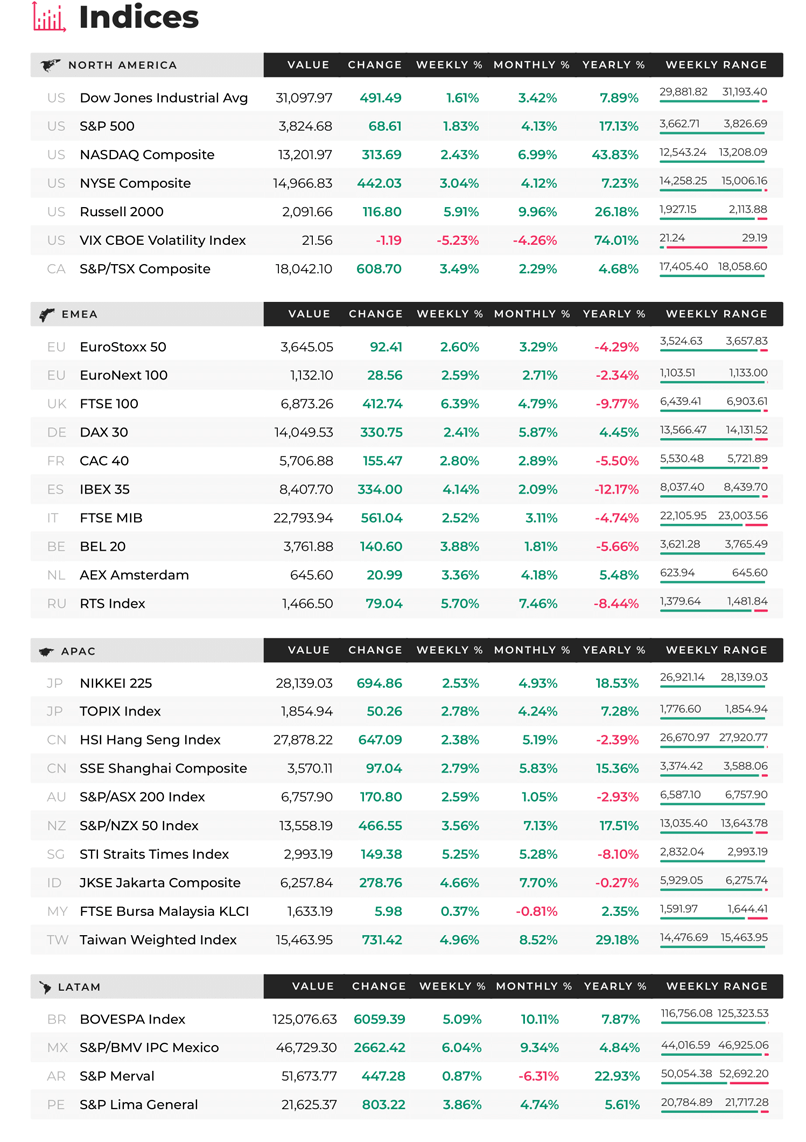806x1142 pixels.
Task: Open VIX CBOE Volatility Index
Action: [406, 240]
